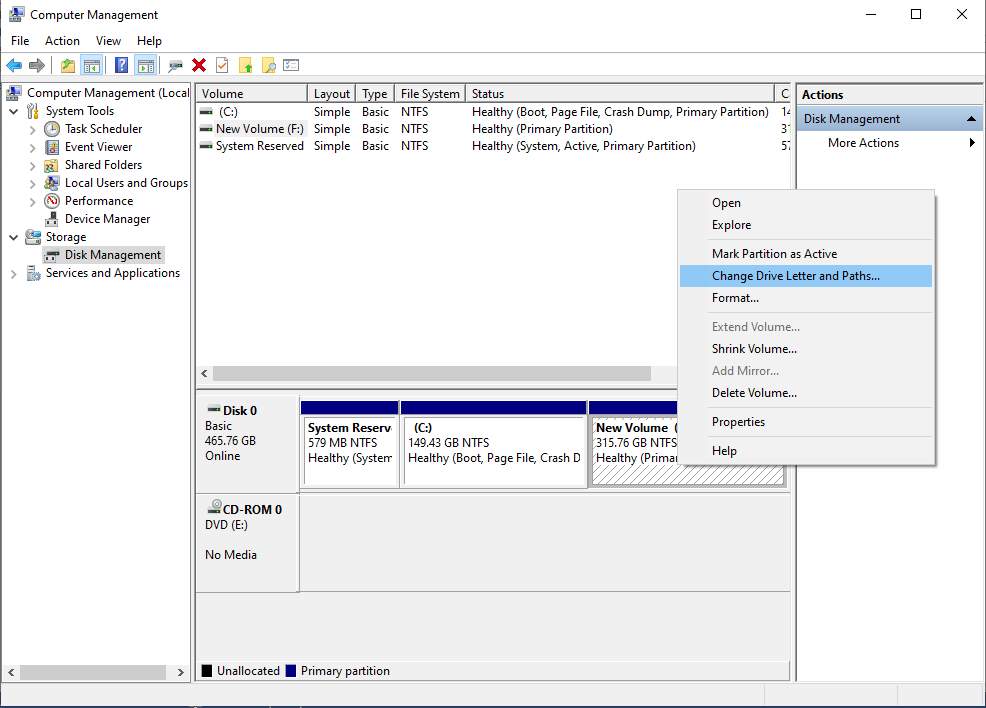Viewport: 986px width, 708px height.
Task: Click the Properties checkmark page icon
Action: click(x=222, y=65)
